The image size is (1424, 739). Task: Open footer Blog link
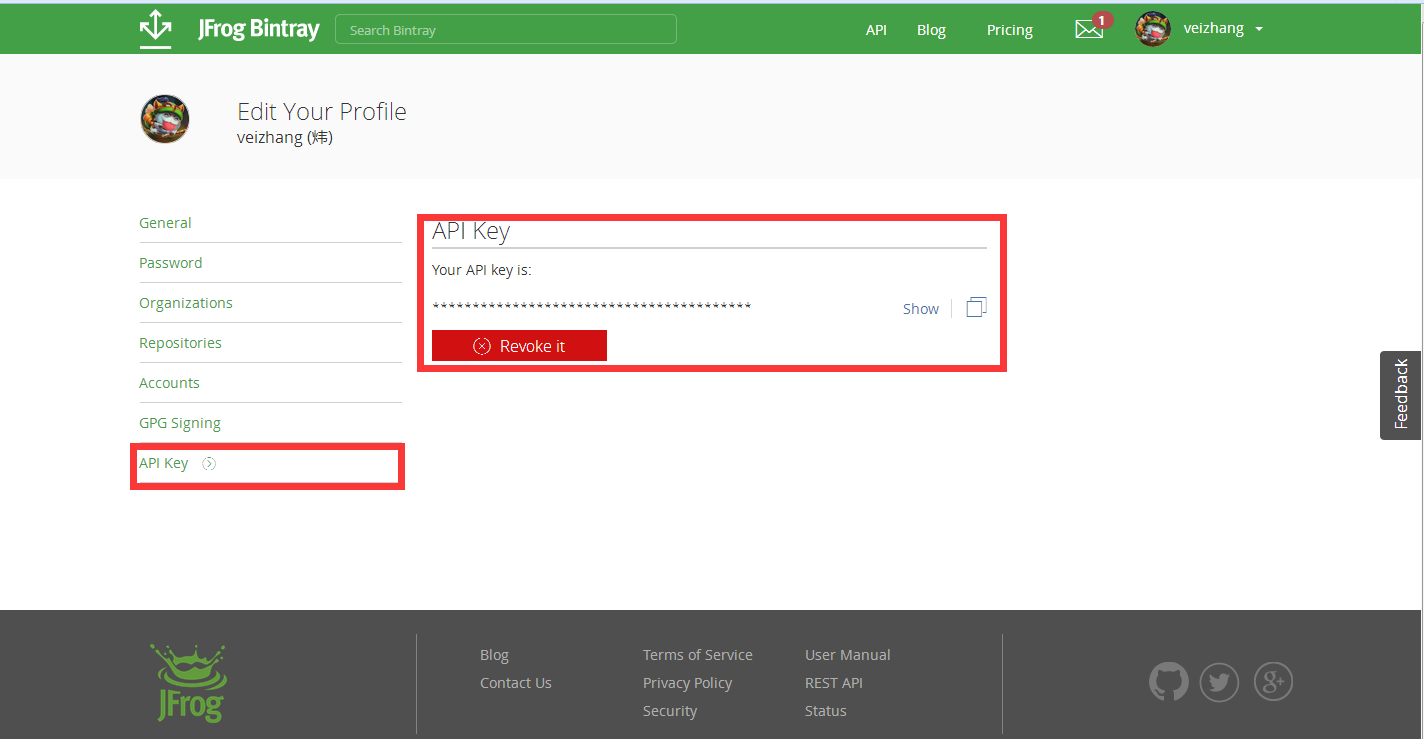(494, 655)
